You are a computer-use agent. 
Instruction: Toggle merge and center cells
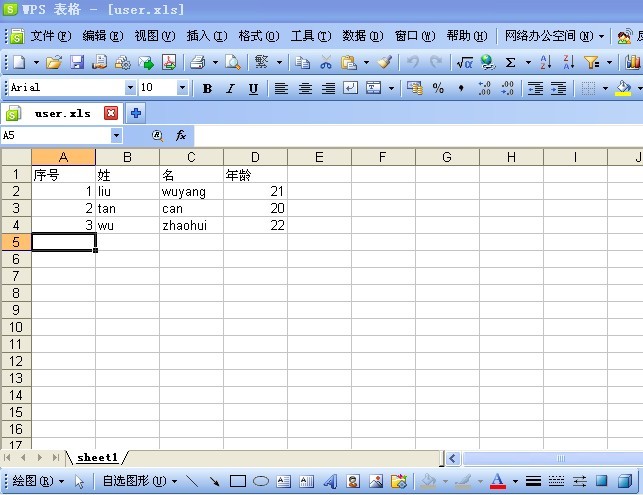[374, 88]
